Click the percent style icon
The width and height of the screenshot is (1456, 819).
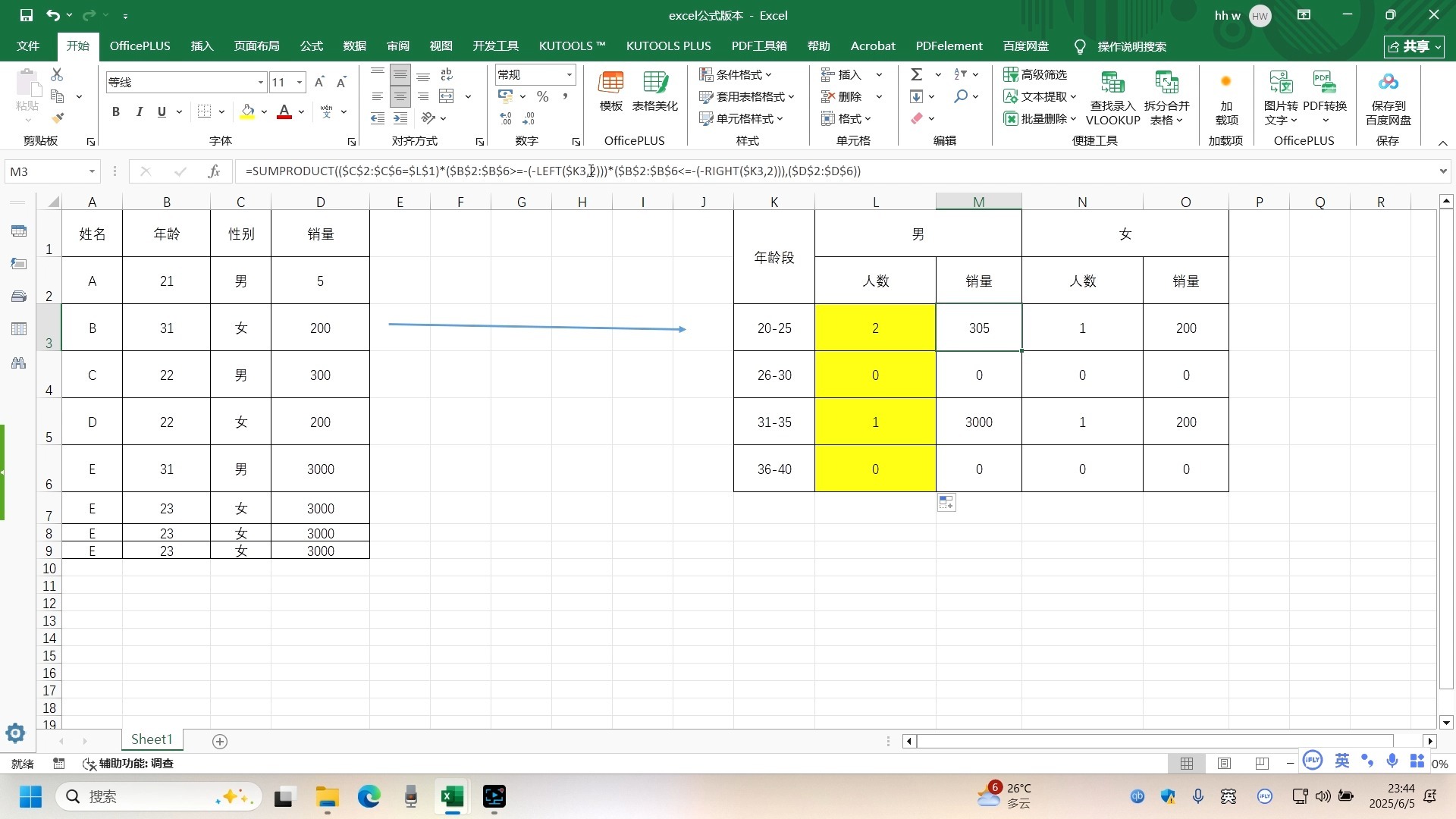543,96
